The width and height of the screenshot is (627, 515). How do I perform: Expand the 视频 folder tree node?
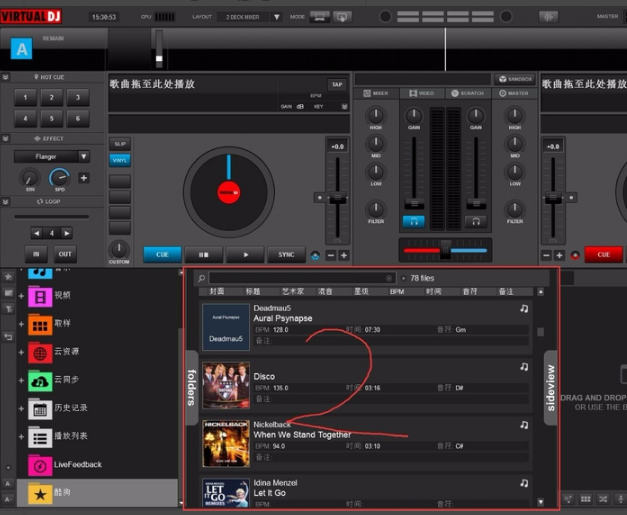(x=21, y=296)
